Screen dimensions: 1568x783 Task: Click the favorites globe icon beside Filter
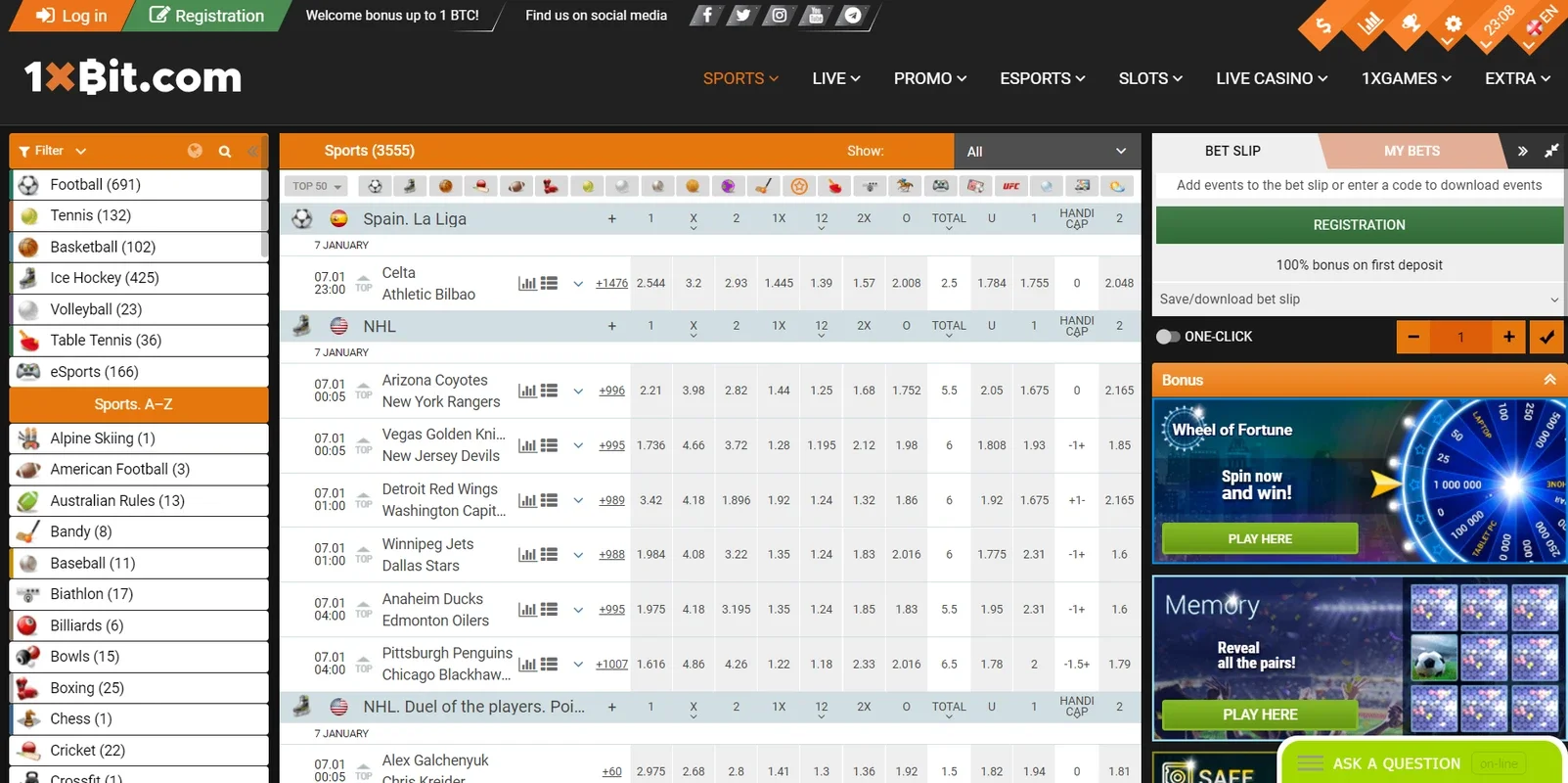(x=195, y=151)
